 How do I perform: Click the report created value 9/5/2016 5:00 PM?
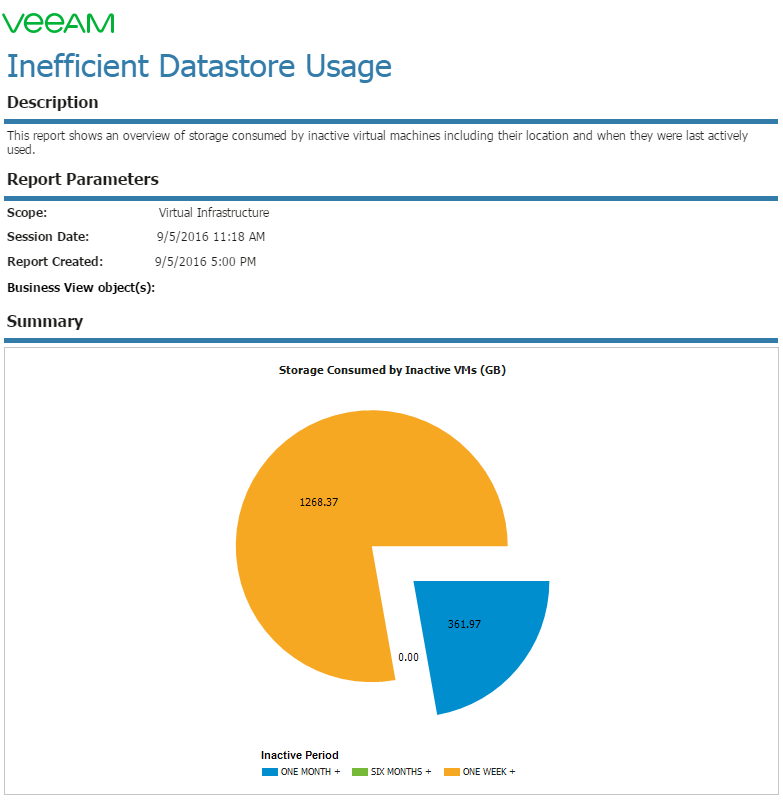[x=205, y=261]
